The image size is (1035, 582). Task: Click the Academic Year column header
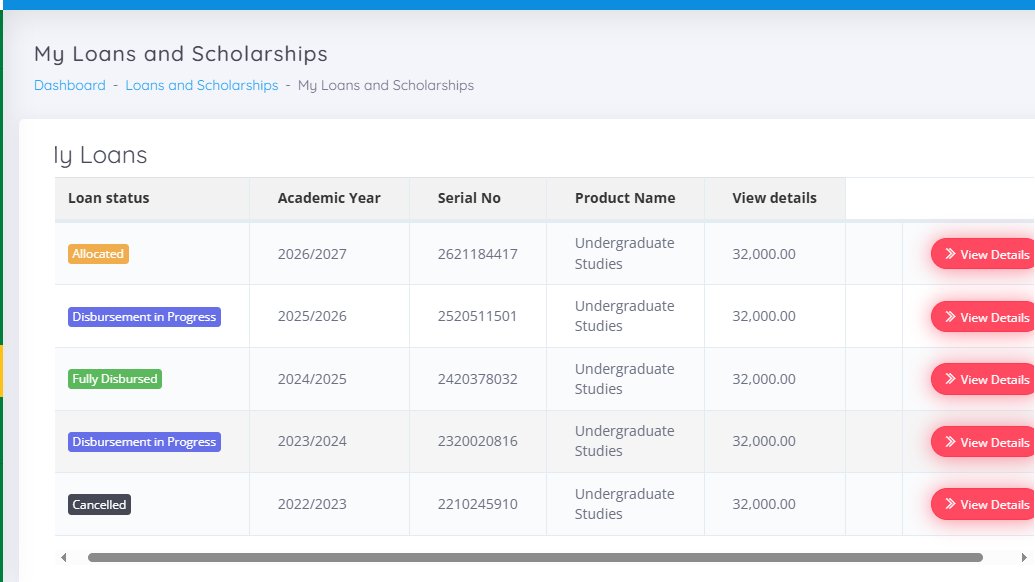tap(329, 198)
